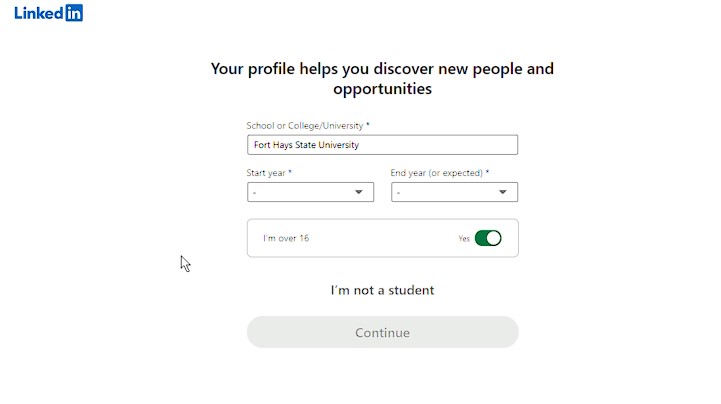Click the profile heading text

pyautogui.click(x=382, y=79)
